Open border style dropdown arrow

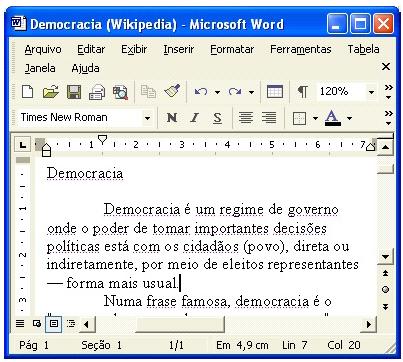315,118
